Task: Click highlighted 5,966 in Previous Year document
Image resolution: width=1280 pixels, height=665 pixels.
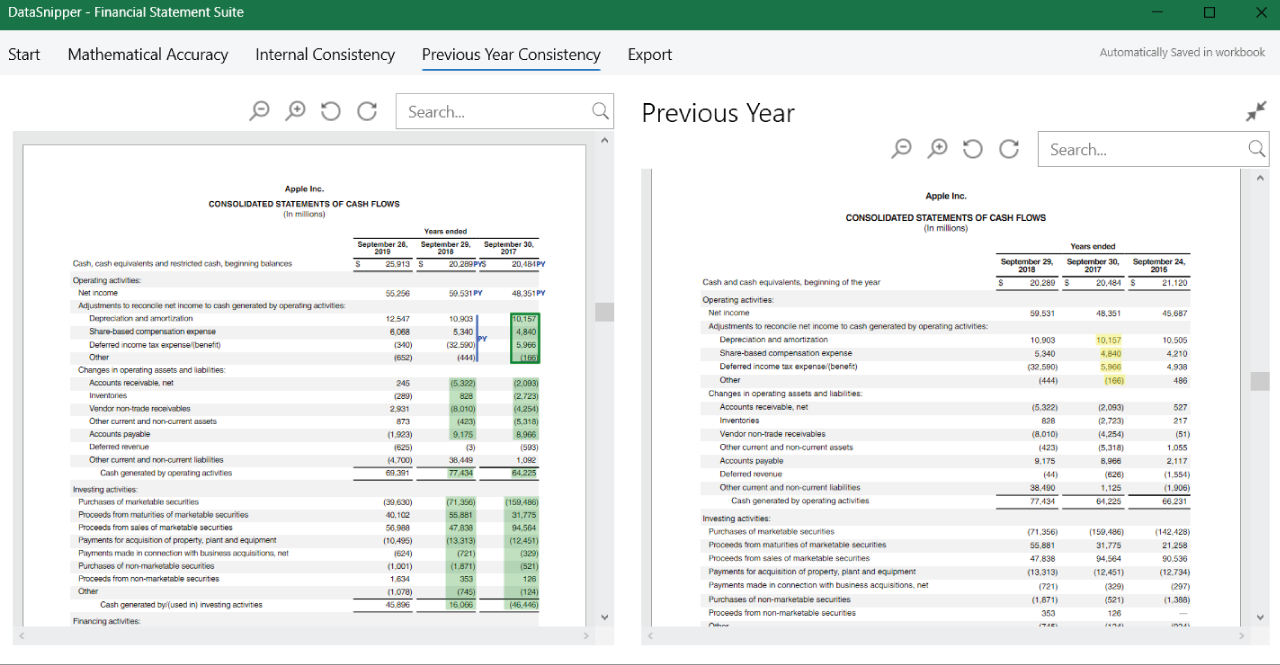Action: click(1111, 367)
